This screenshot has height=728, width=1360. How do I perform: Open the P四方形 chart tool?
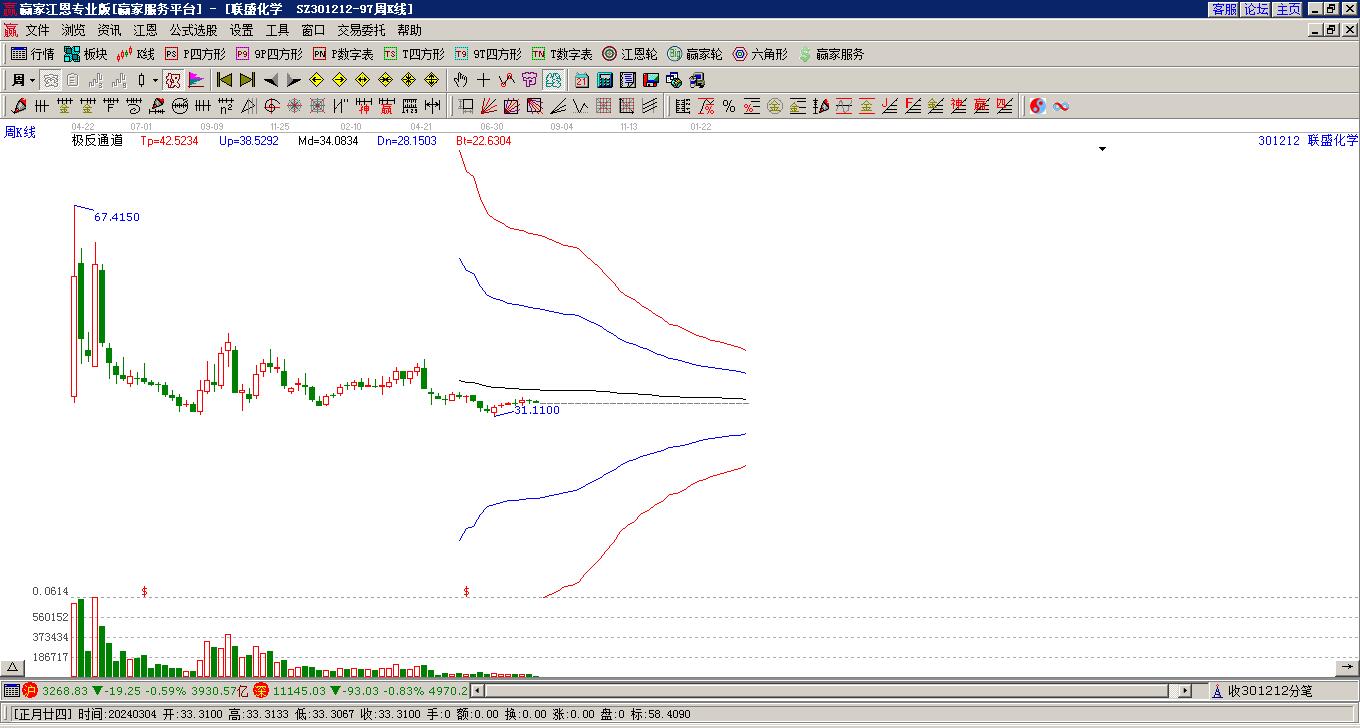click(x=195, y=54)
